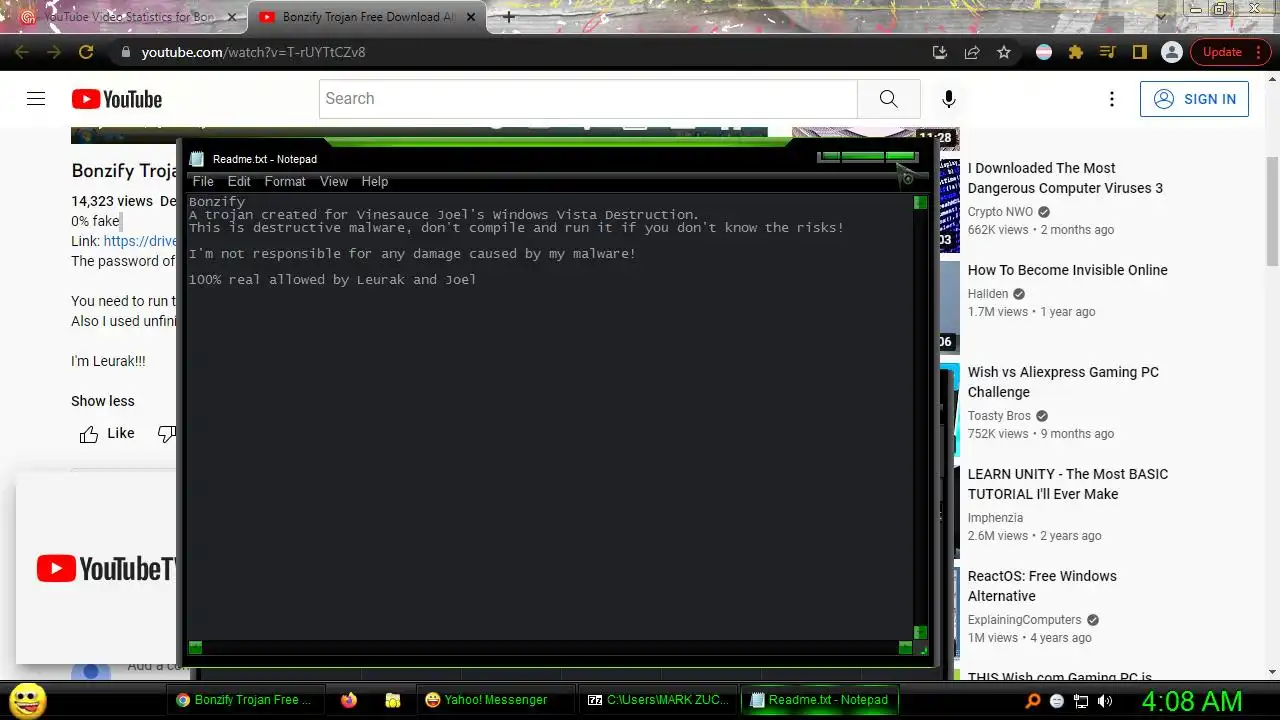This screenshot has width=1280, height=720.
Task: Open the flag-colored extension icon
Action: (1044, 52)
